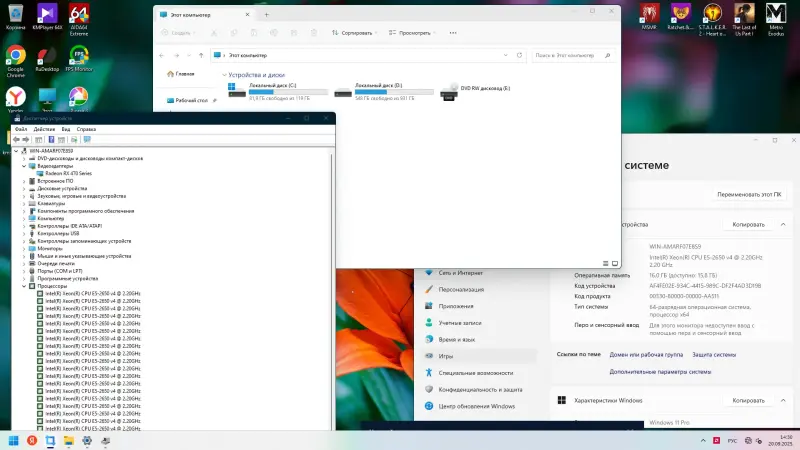This screenshot has width=800, height=450.
Task: Click the Локальный диск (D:) capacity bar
Action: click(394, 92)
